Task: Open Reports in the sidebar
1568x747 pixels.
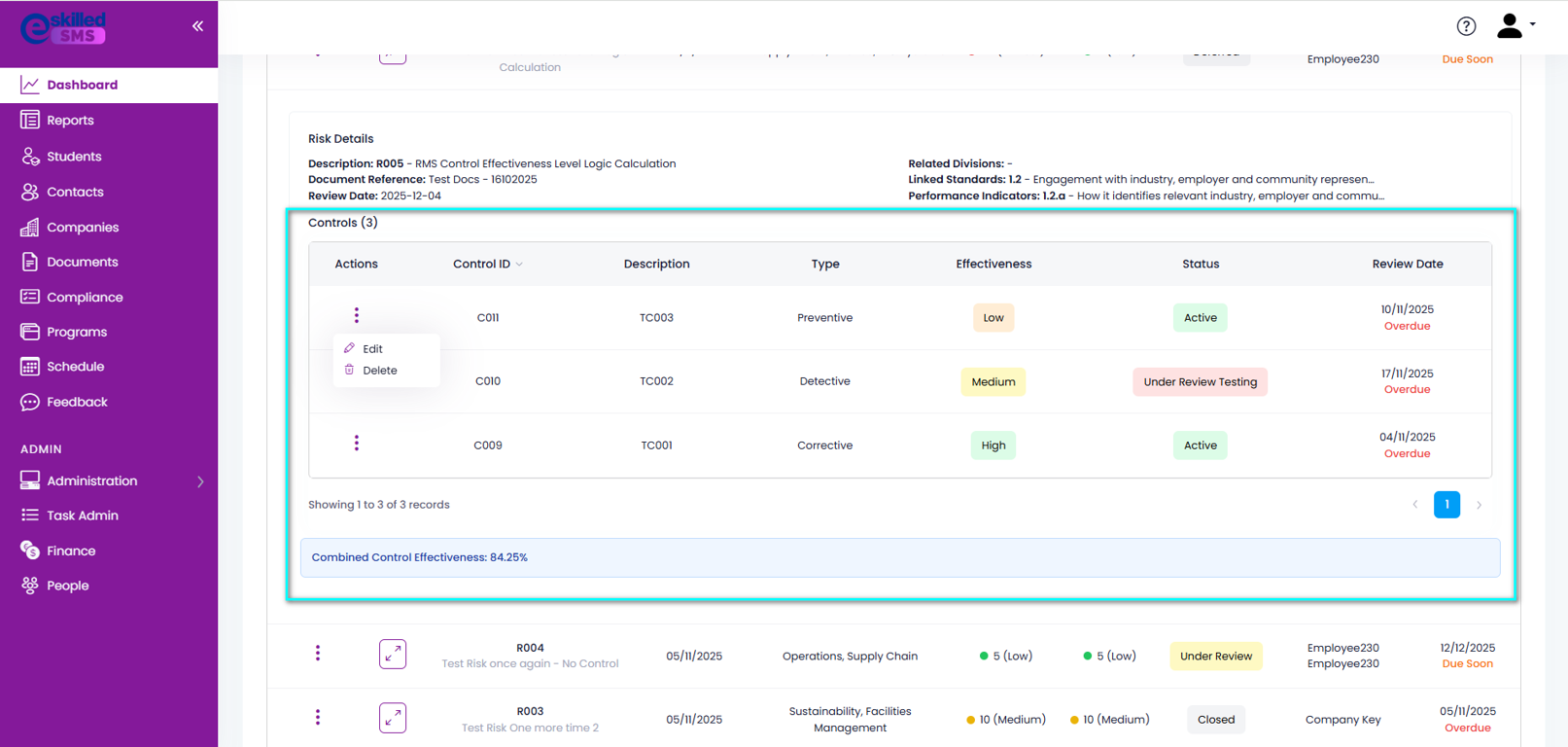Action: (x=70, y=121)
